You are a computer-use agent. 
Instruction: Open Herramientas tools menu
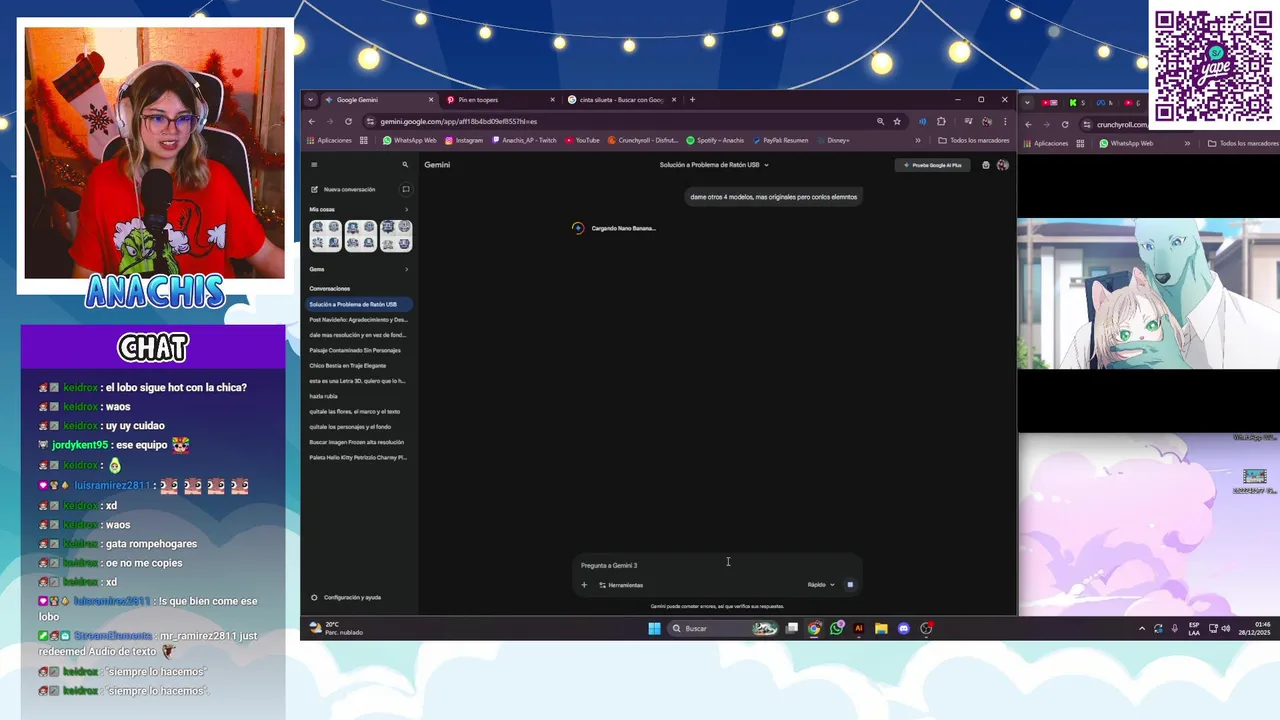(x=621, y=585)
